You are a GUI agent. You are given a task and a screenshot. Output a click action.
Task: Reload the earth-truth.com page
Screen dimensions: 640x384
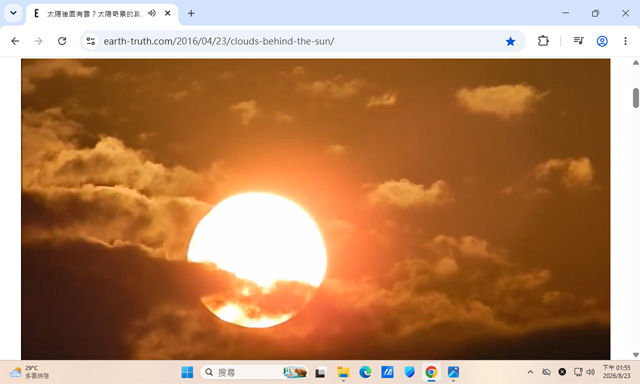pos(62,41)
